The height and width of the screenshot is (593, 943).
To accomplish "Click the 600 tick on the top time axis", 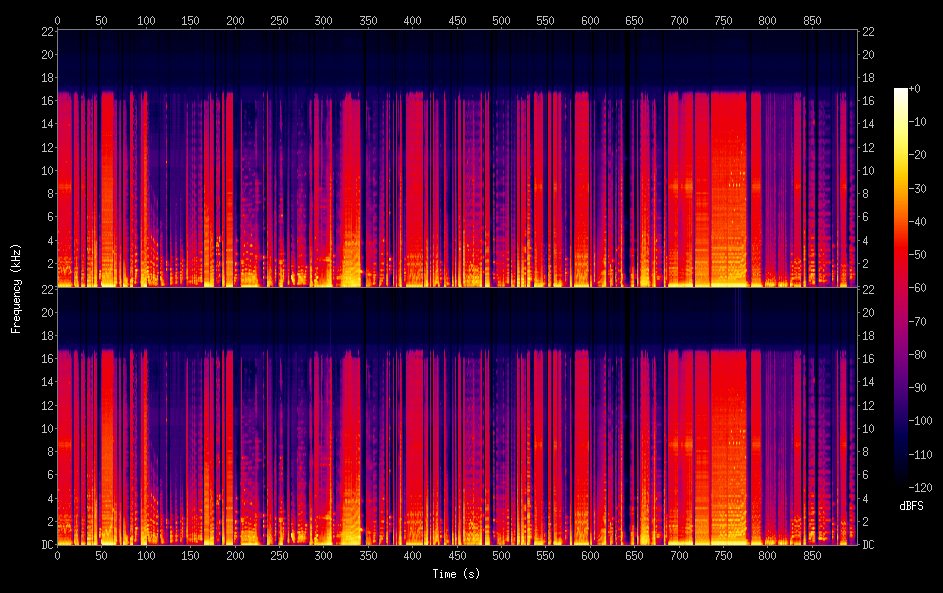I will pyautogui.click(x=590, y=20).
